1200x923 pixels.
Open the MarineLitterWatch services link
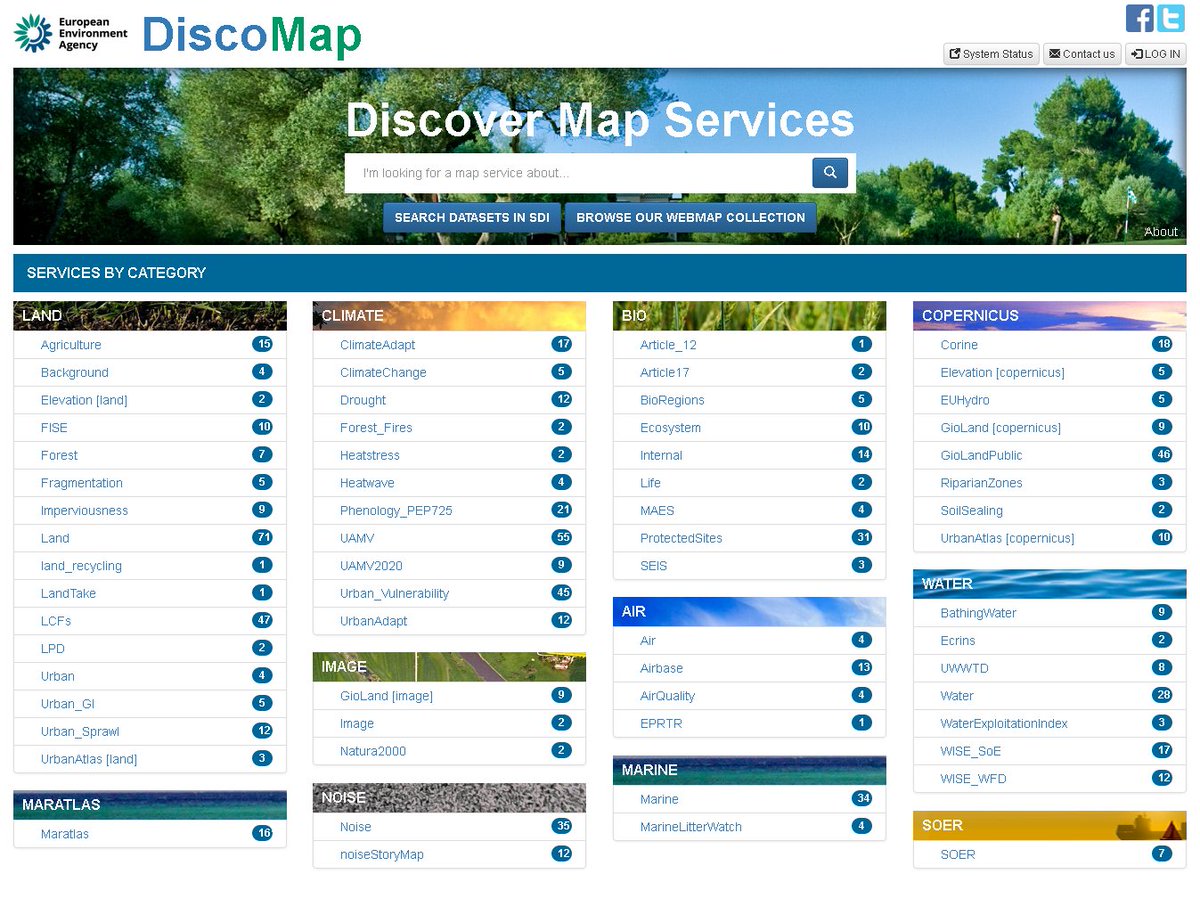point(691,828)
